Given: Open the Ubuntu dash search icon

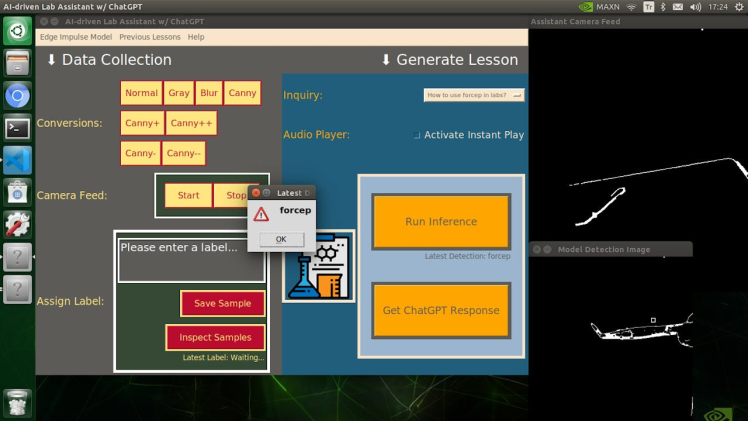Looking at the screenshot, I should 17,32.
